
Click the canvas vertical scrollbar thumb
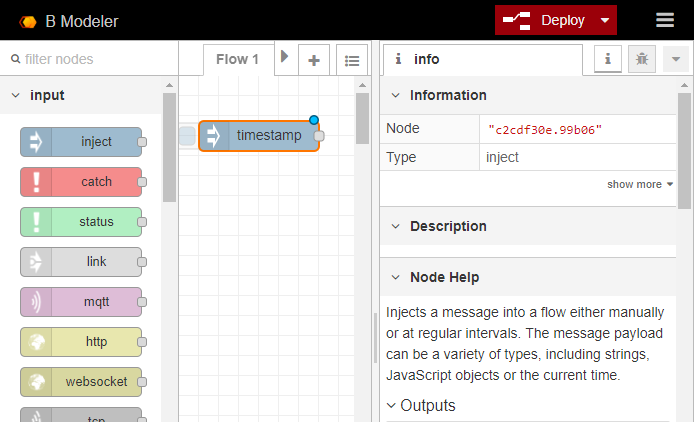point(362,118)
